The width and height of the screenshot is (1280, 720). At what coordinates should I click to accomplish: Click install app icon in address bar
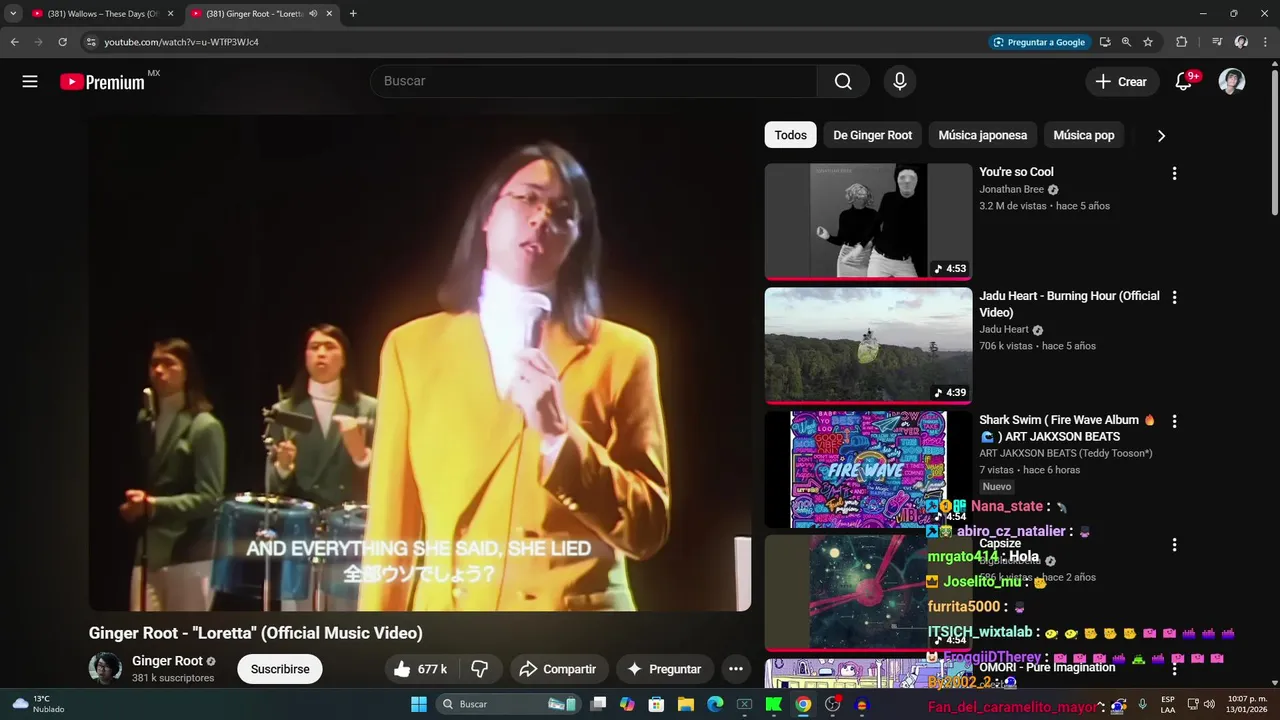[x=1105, y=42]
